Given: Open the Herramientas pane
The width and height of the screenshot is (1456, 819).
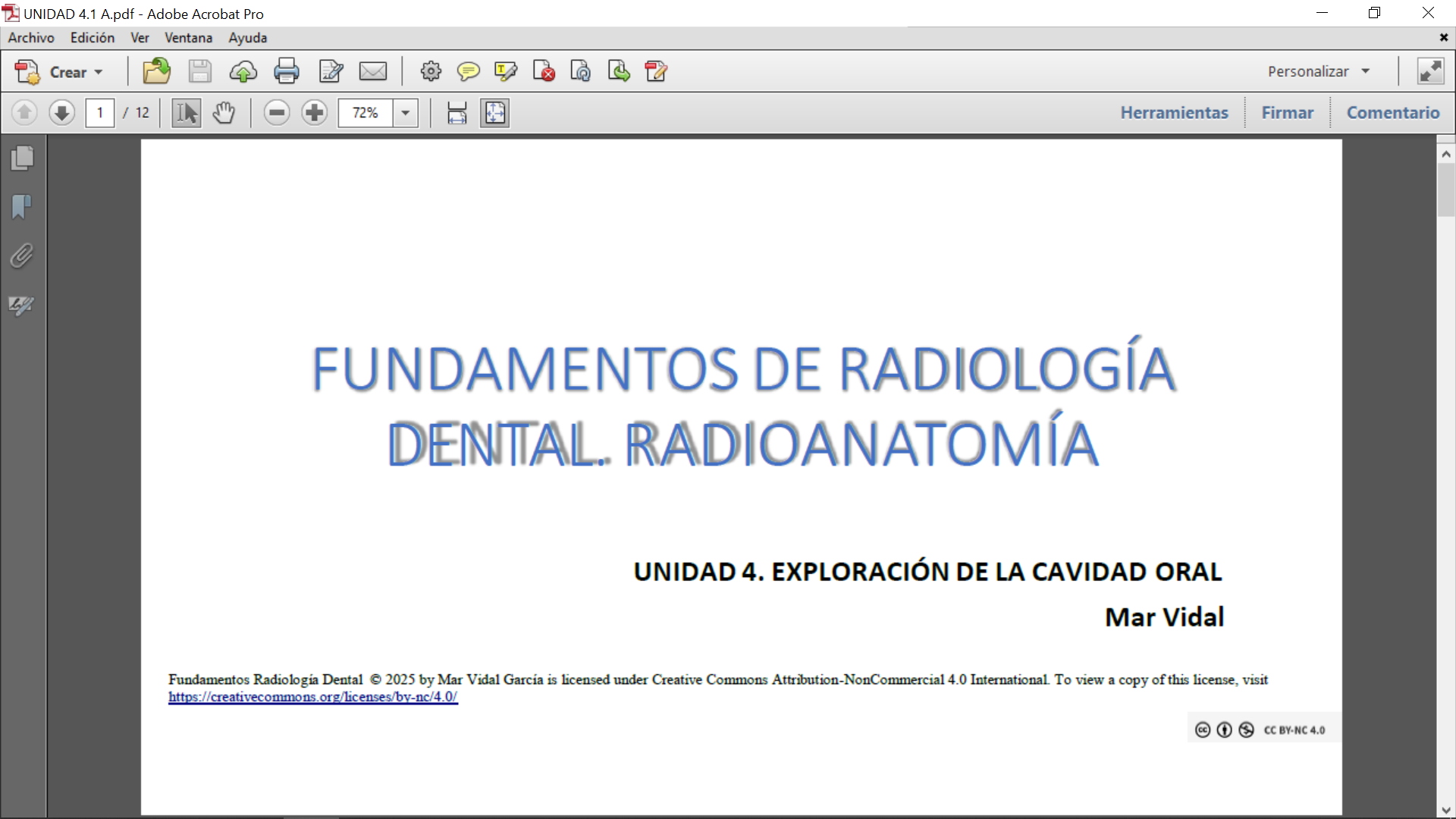Looking at the screenshot, I should 1174,113.
